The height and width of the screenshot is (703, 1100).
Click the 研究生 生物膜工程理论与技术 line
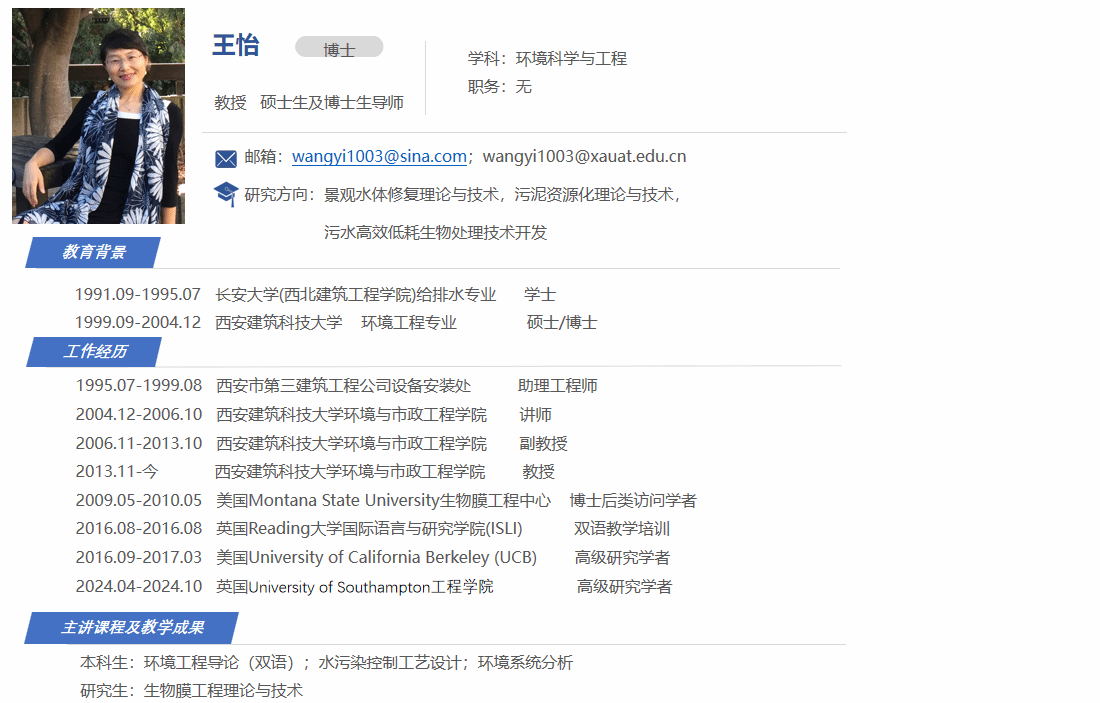tap(191, 690)
